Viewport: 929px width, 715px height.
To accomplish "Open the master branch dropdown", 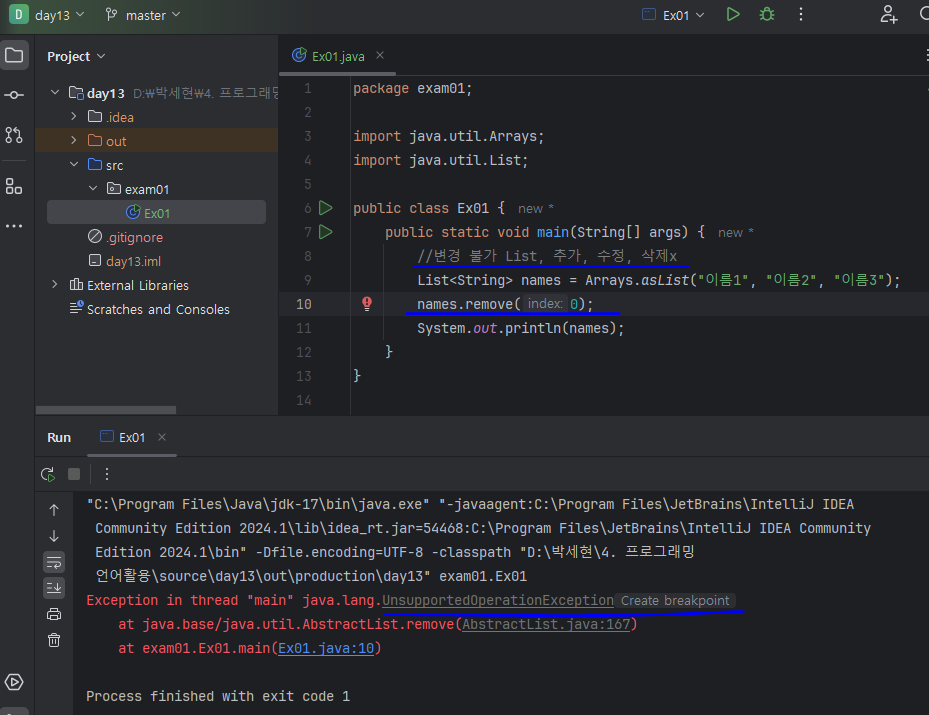I will [x=143, y=15].
